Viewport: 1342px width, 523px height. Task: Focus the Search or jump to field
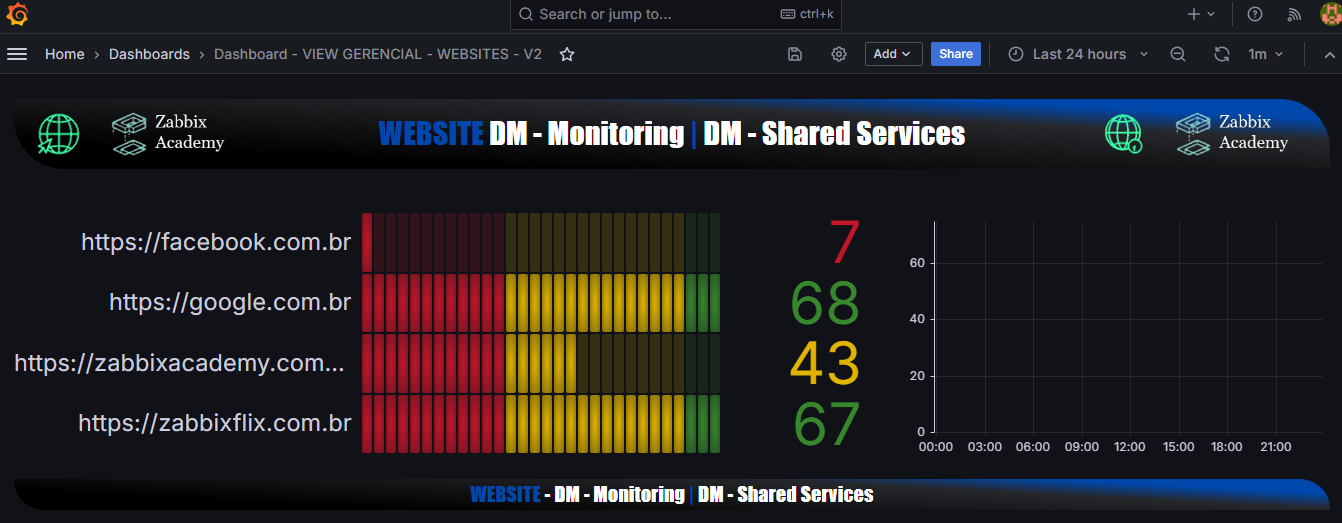(x=676, y=14)
